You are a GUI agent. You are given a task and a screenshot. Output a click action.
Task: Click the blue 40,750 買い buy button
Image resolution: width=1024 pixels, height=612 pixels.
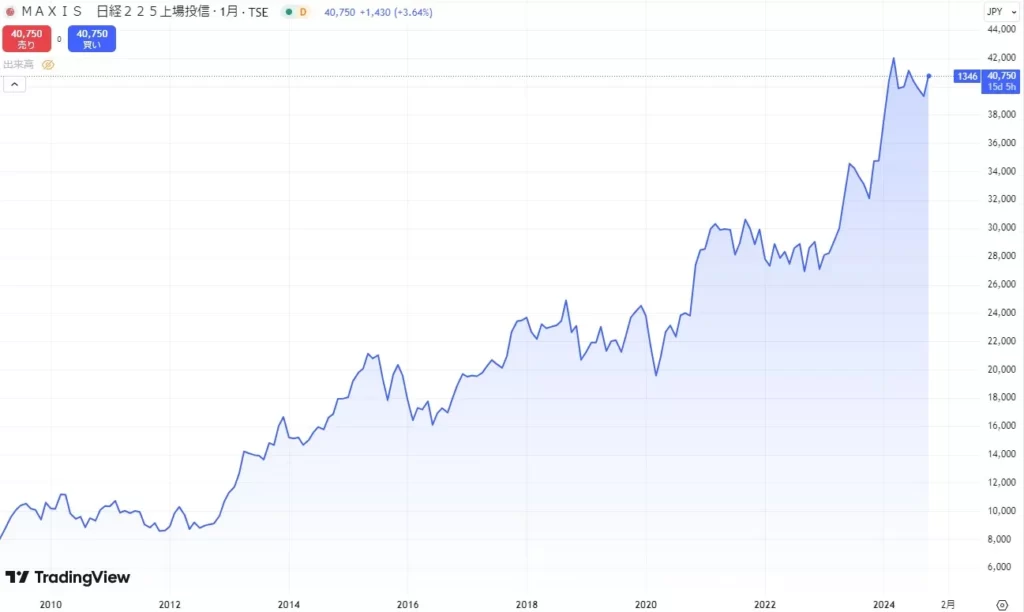(x=92, y=39)
